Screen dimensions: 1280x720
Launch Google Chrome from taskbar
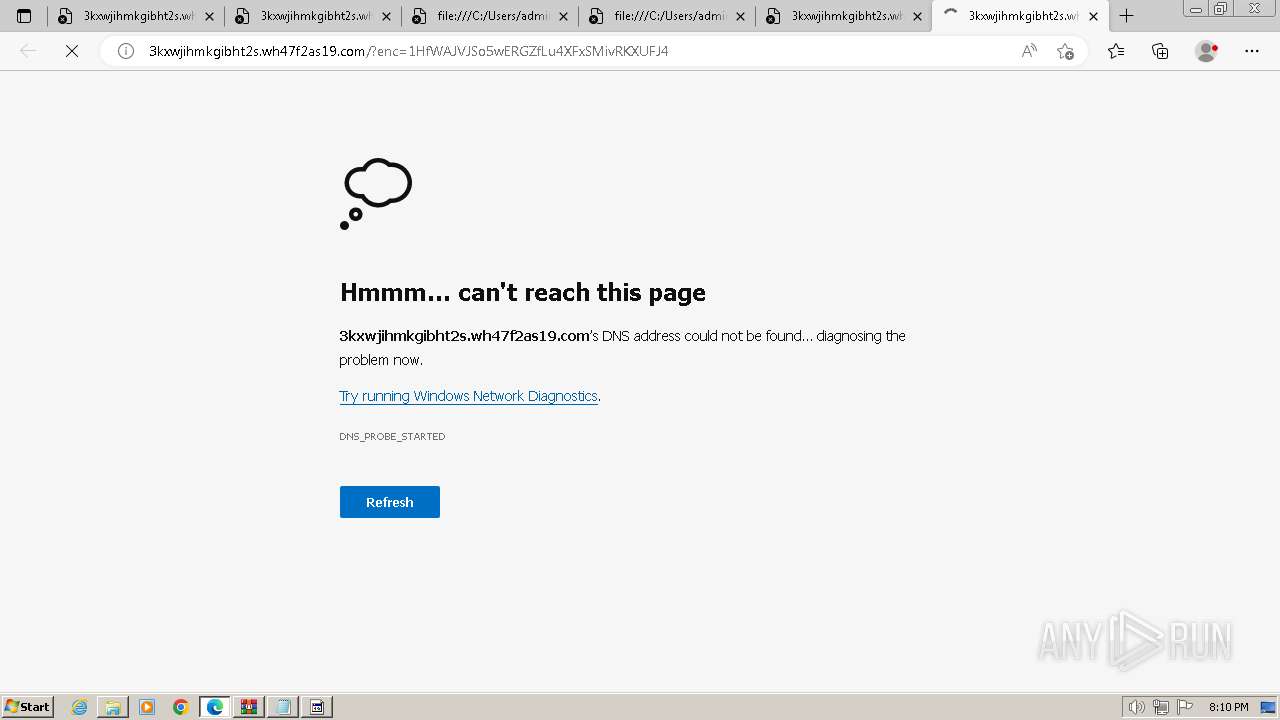coord(181,707)
